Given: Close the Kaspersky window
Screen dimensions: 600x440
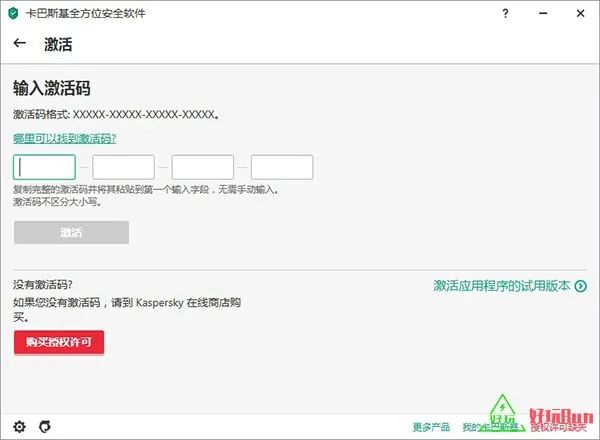Looking at the screenshot, I should click(580, 13).
